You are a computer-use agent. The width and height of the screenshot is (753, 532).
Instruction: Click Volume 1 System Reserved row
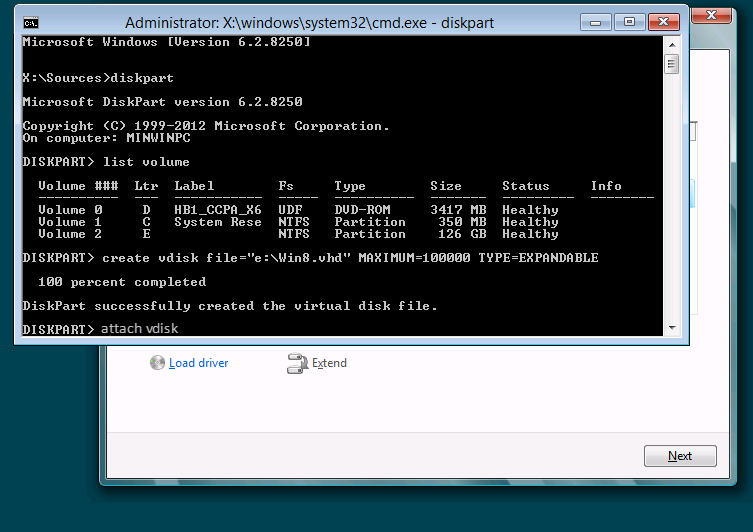298,222
